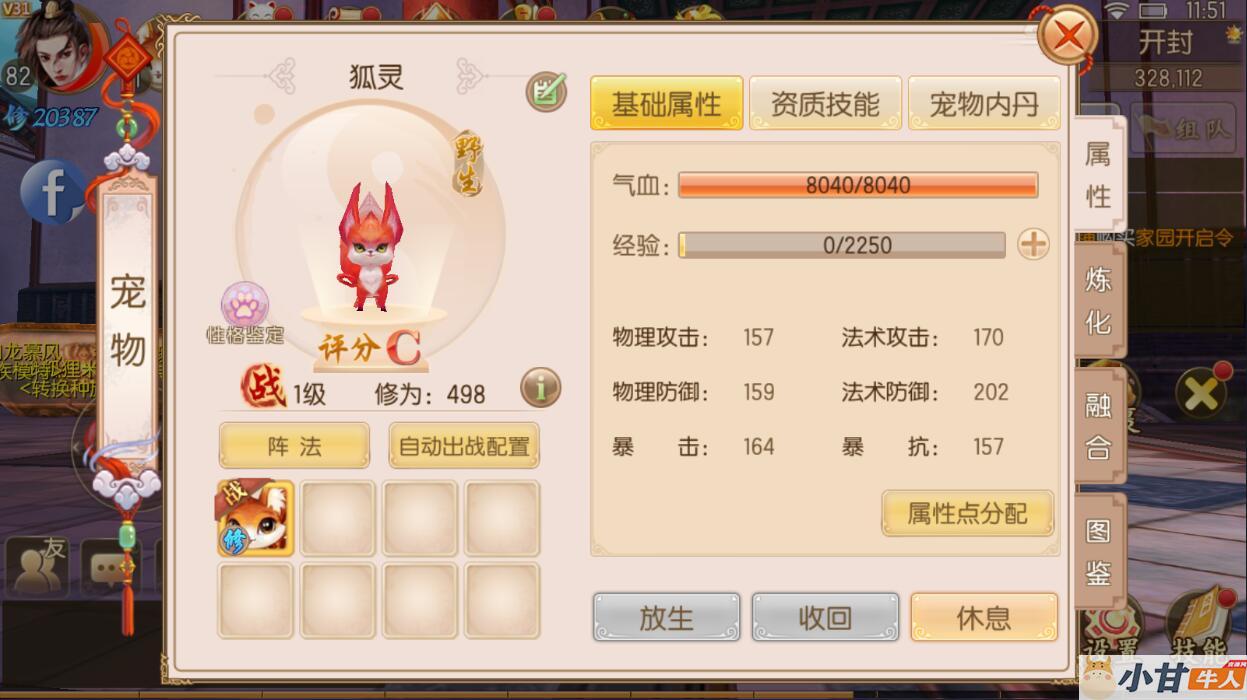
Task: Switch to 宠物内丹 tab
Action: tap(984, 104)
